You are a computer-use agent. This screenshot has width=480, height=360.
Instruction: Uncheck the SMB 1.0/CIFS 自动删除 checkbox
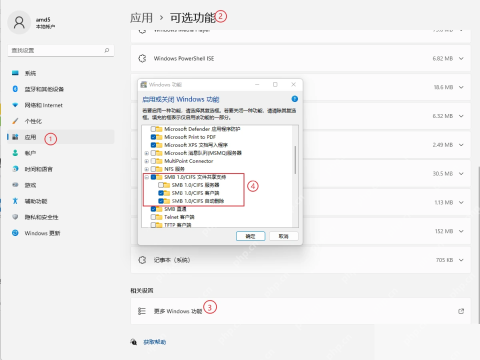pyautogui.click(x=161, y=201)
